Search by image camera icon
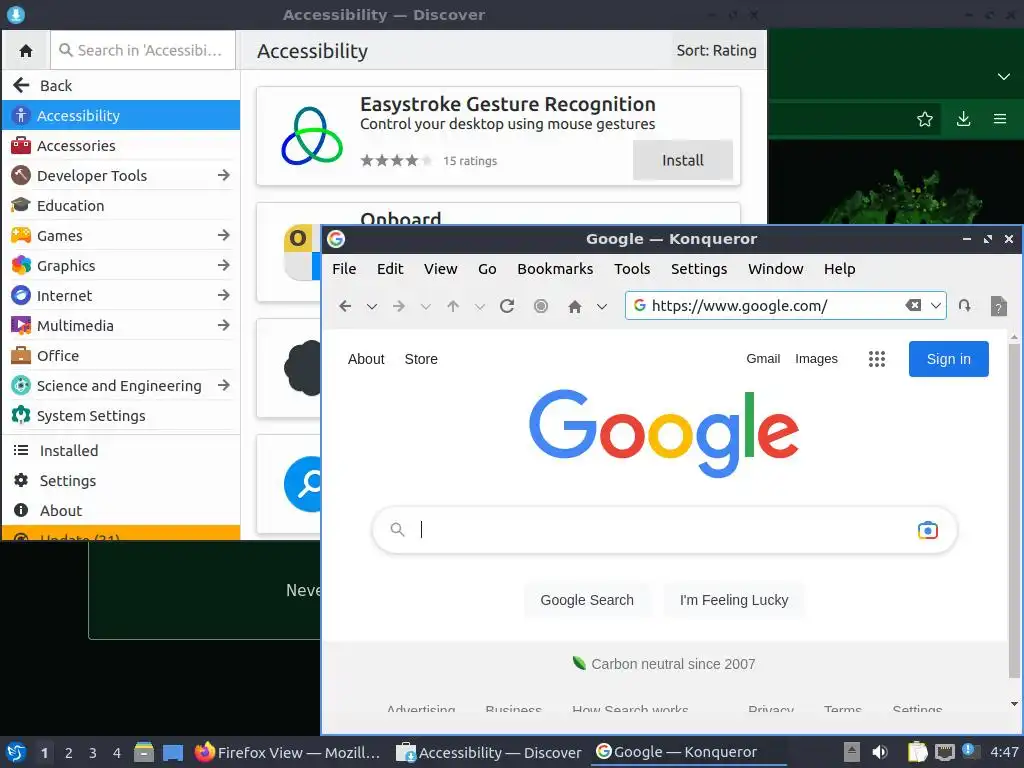This screenshot has height=768, width=1024. 927,530
